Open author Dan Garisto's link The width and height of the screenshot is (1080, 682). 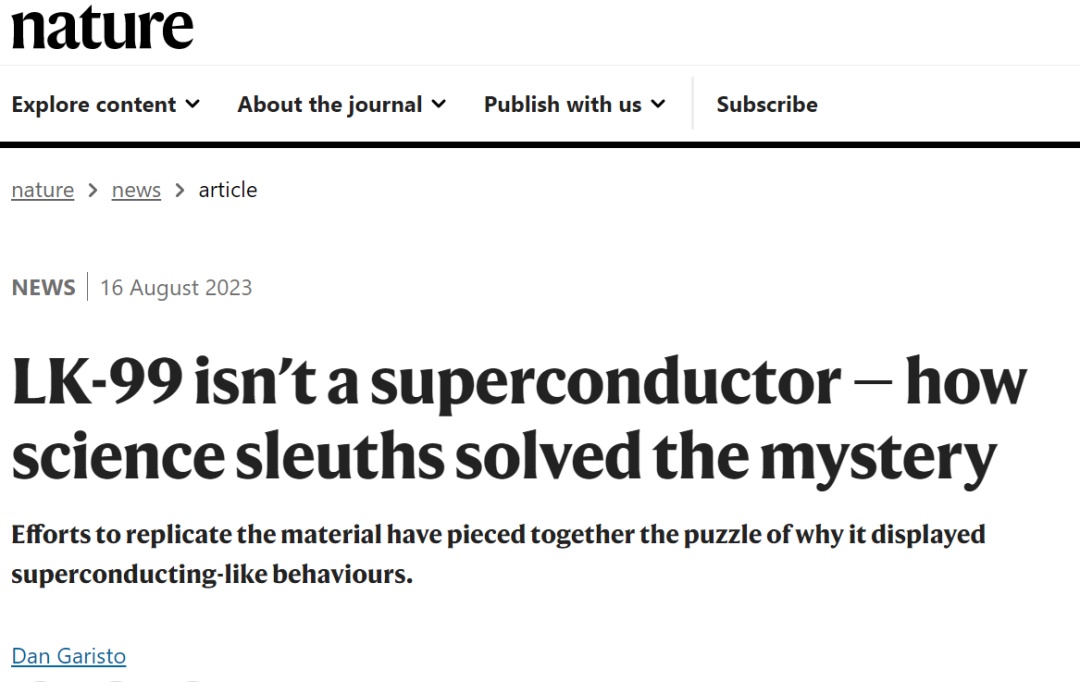69,656
